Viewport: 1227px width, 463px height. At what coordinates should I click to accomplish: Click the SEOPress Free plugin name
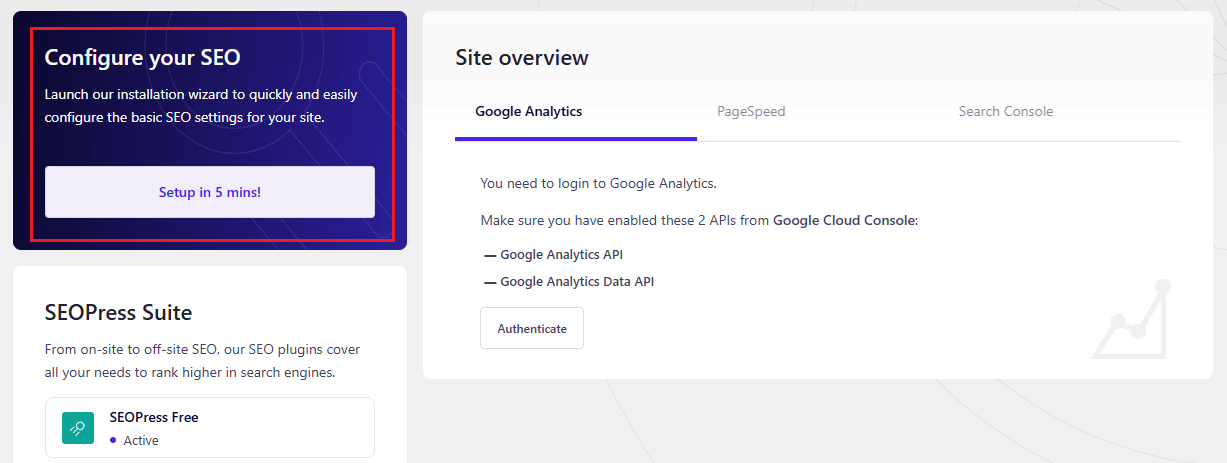tap(154, 417)
